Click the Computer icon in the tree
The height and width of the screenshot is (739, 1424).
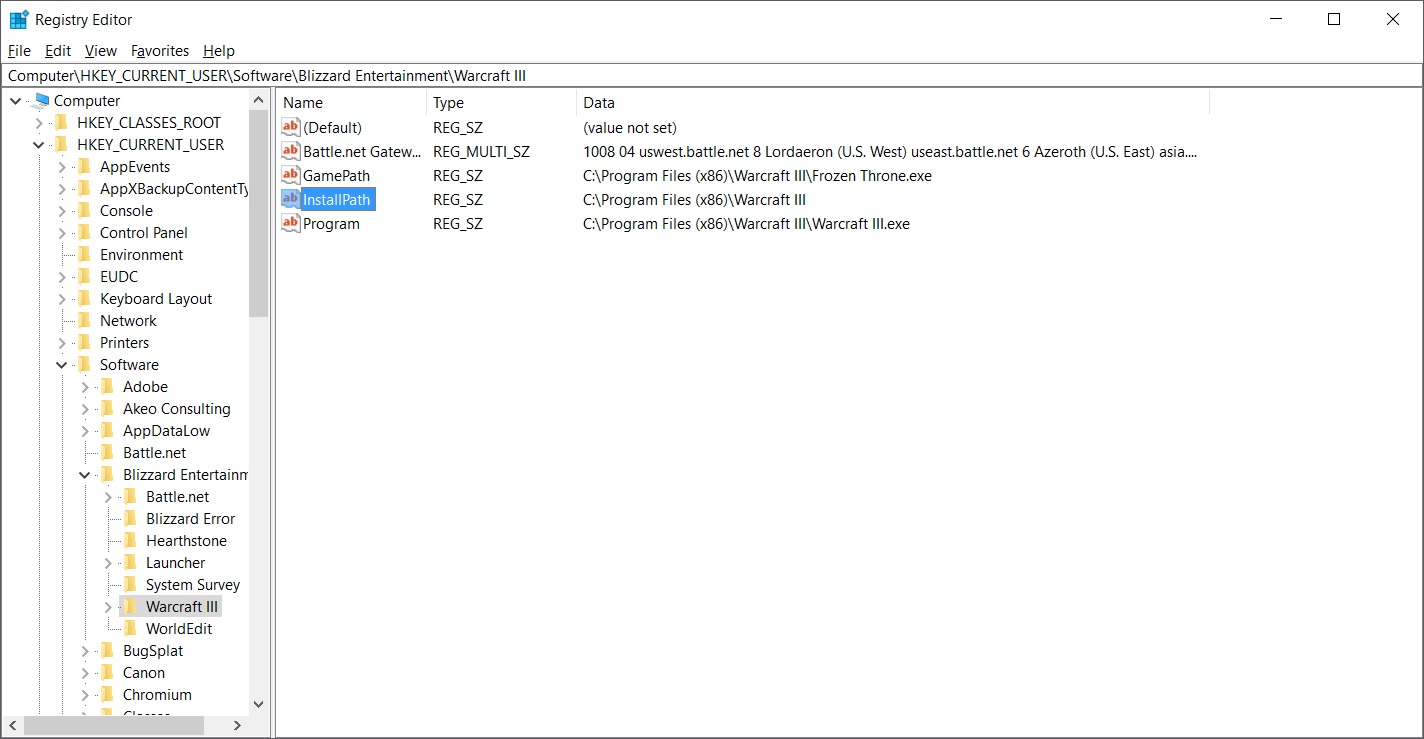[40, 100]
